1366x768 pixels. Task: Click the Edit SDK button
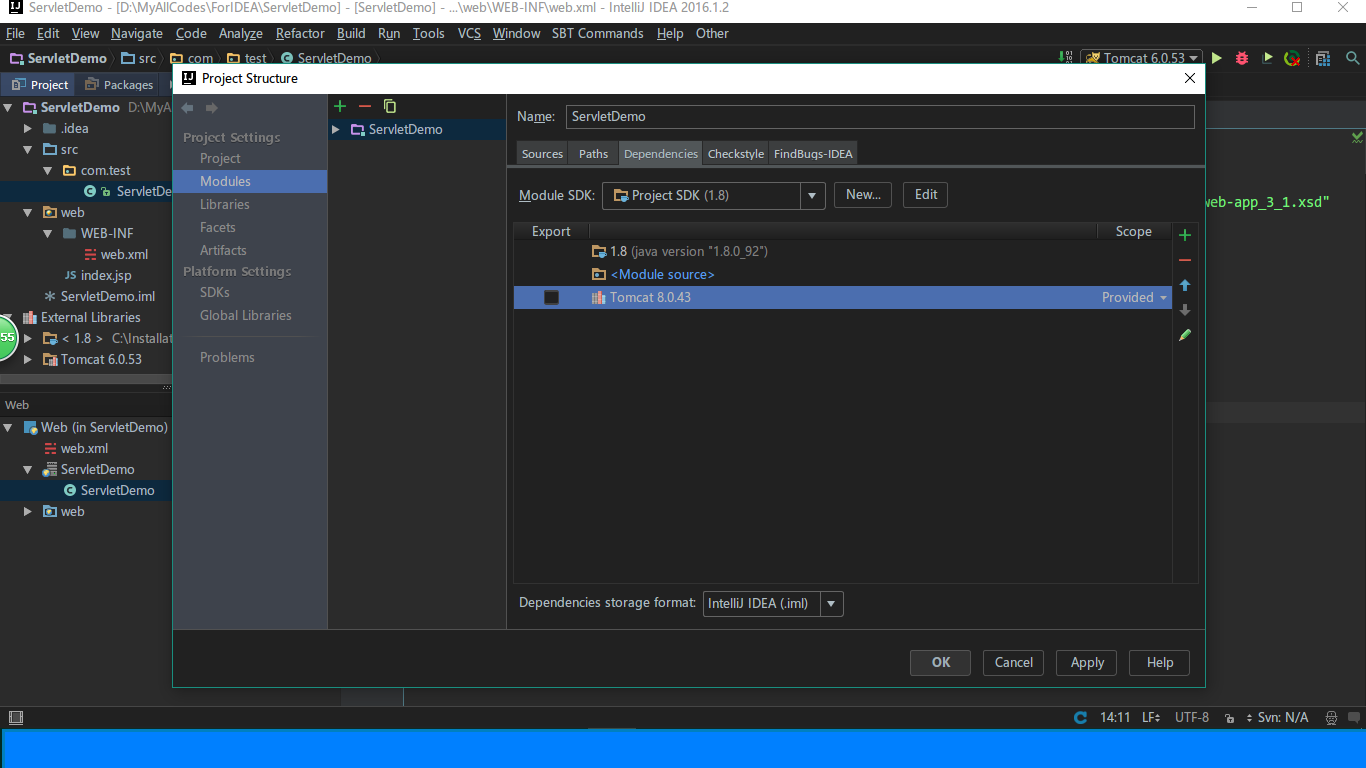click(926, 195)
